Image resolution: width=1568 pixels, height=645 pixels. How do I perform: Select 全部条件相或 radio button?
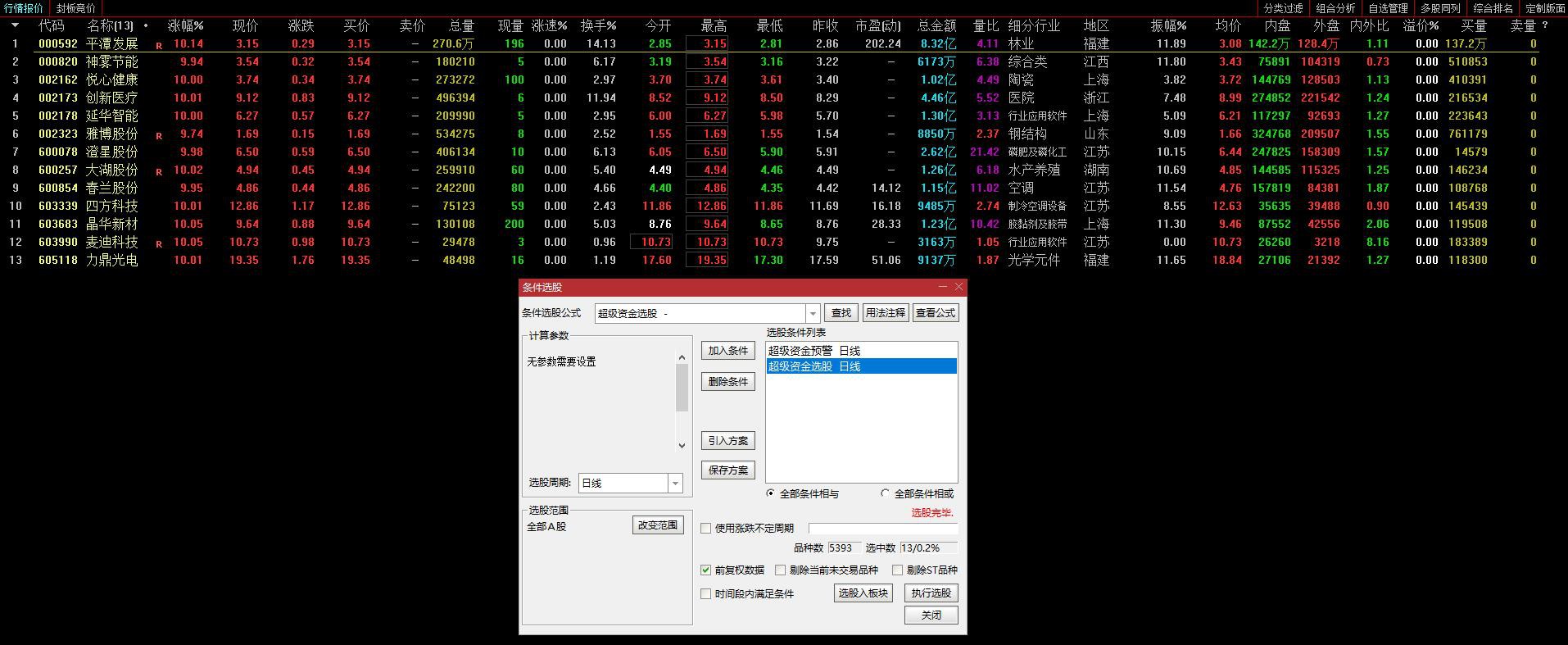coord(885,493)
